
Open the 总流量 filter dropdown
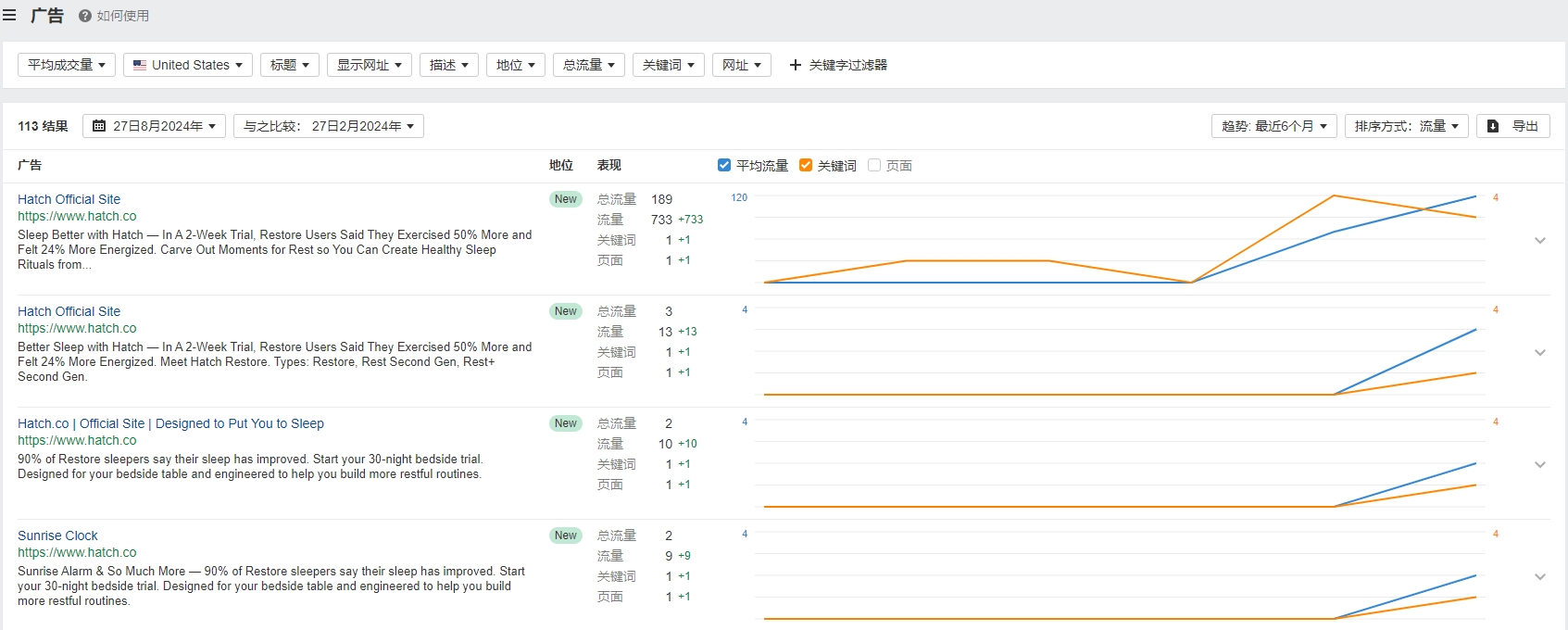589,65
